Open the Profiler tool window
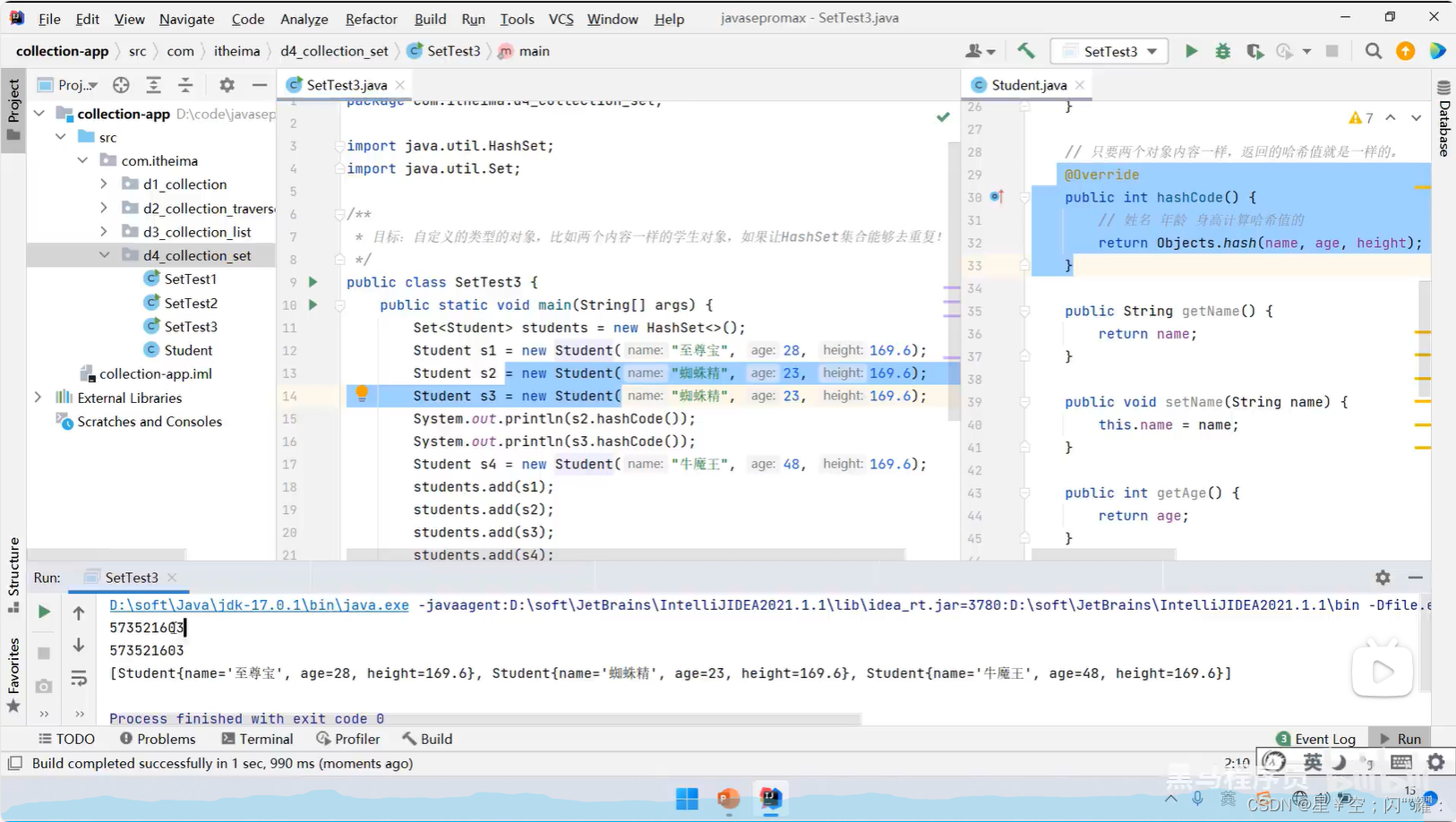The image size is (1456, 822). [x=348, y=739]
